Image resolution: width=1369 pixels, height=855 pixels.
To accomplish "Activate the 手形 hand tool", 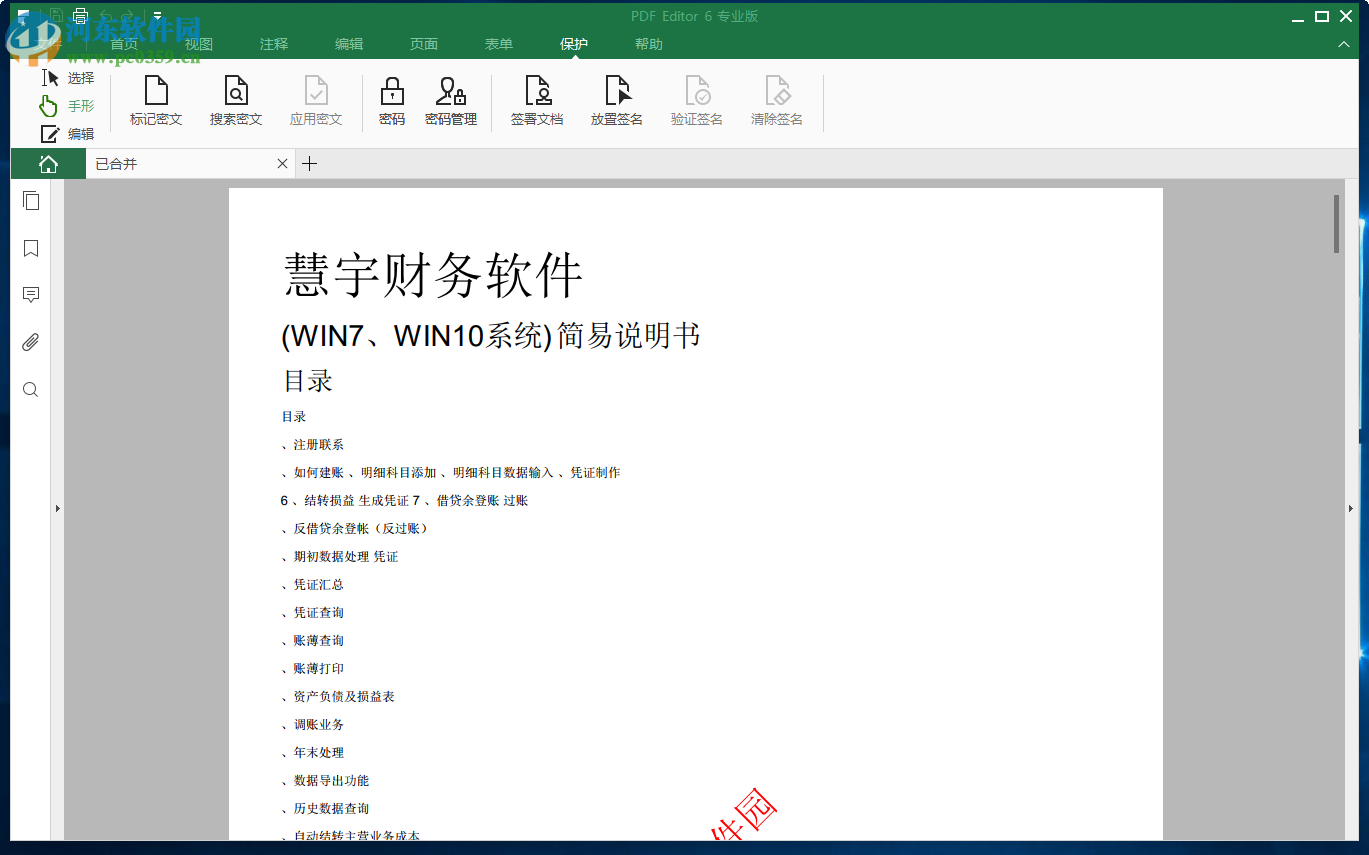I will (67, 106).
